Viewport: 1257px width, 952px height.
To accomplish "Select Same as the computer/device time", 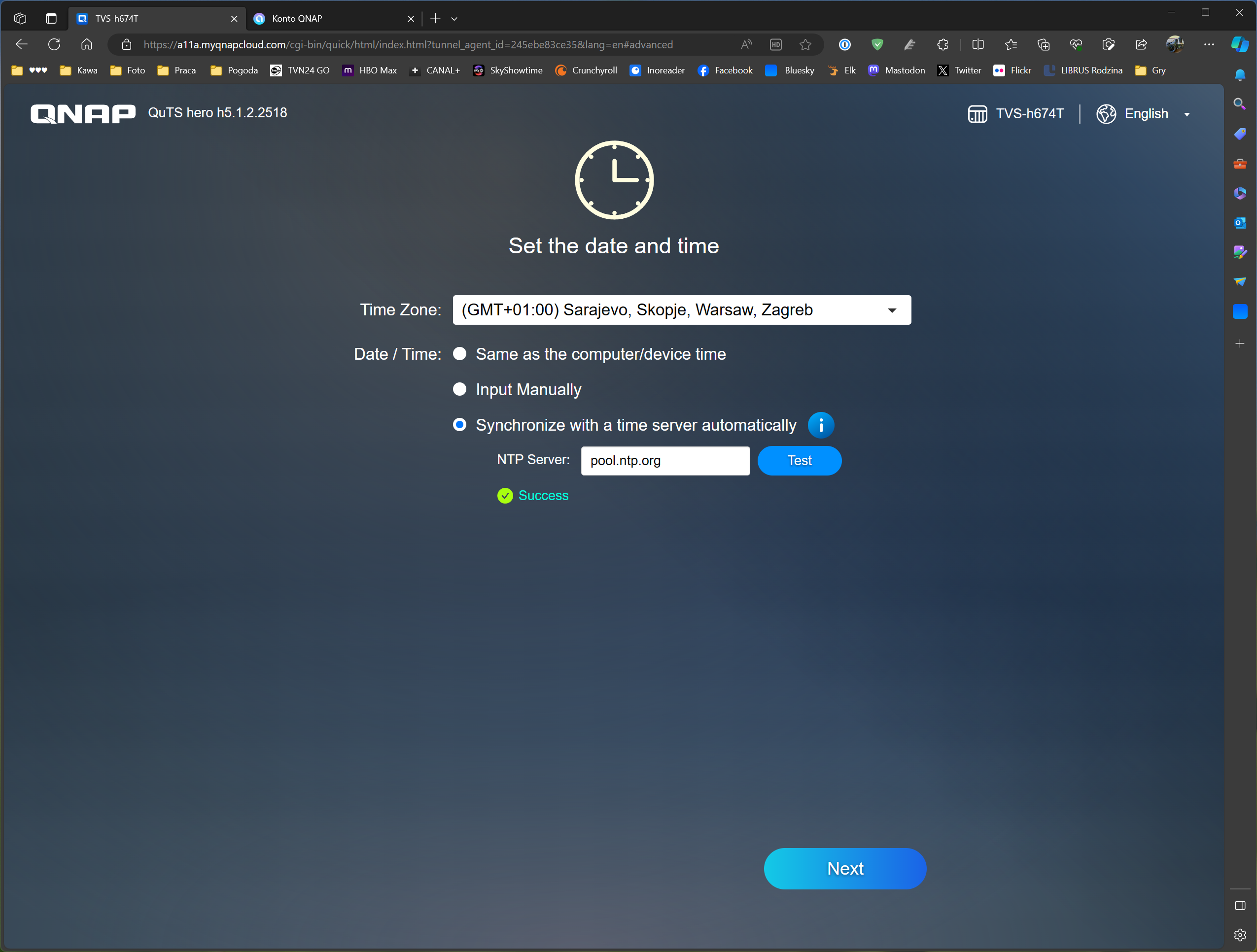I will tap(460, 354).
